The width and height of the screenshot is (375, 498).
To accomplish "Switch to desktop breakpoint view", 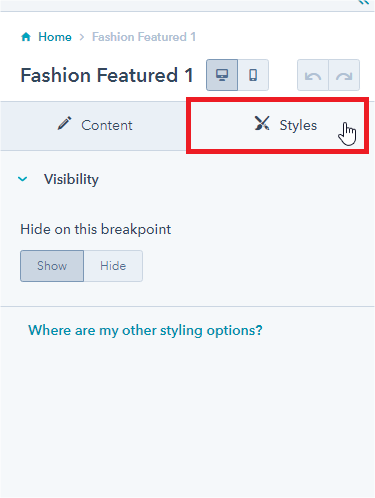I will (222, 75).
